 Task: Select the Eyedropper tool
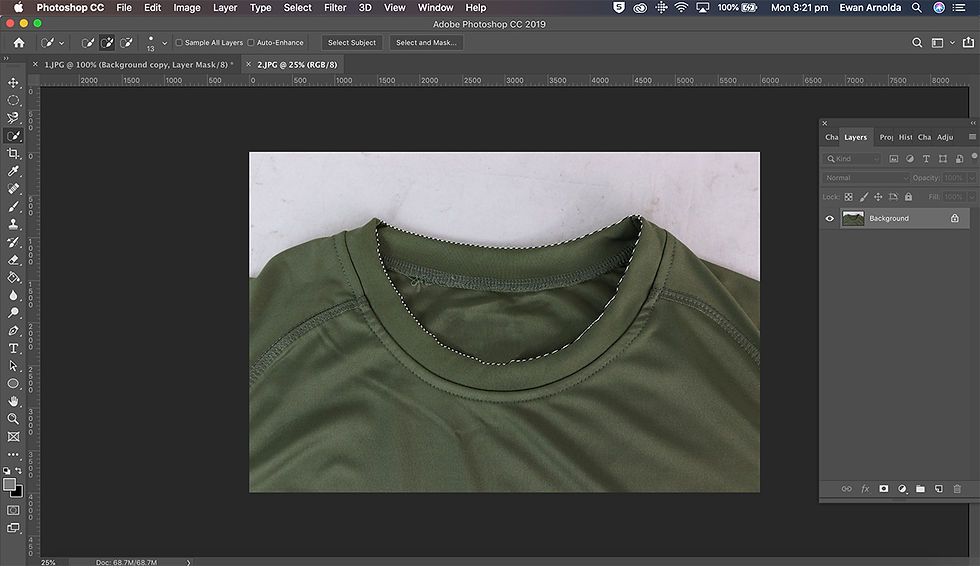click(13, 171)
